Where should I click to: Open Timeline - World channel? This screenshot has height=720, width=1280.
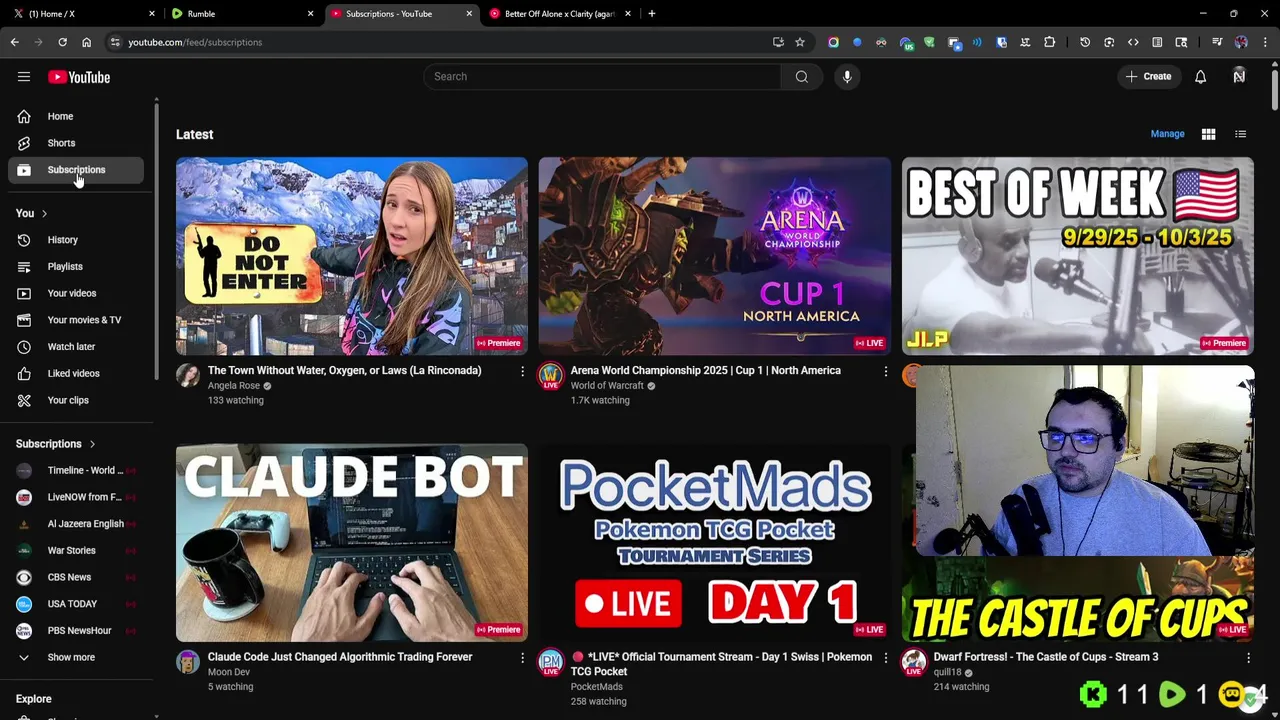pos(76,470)
